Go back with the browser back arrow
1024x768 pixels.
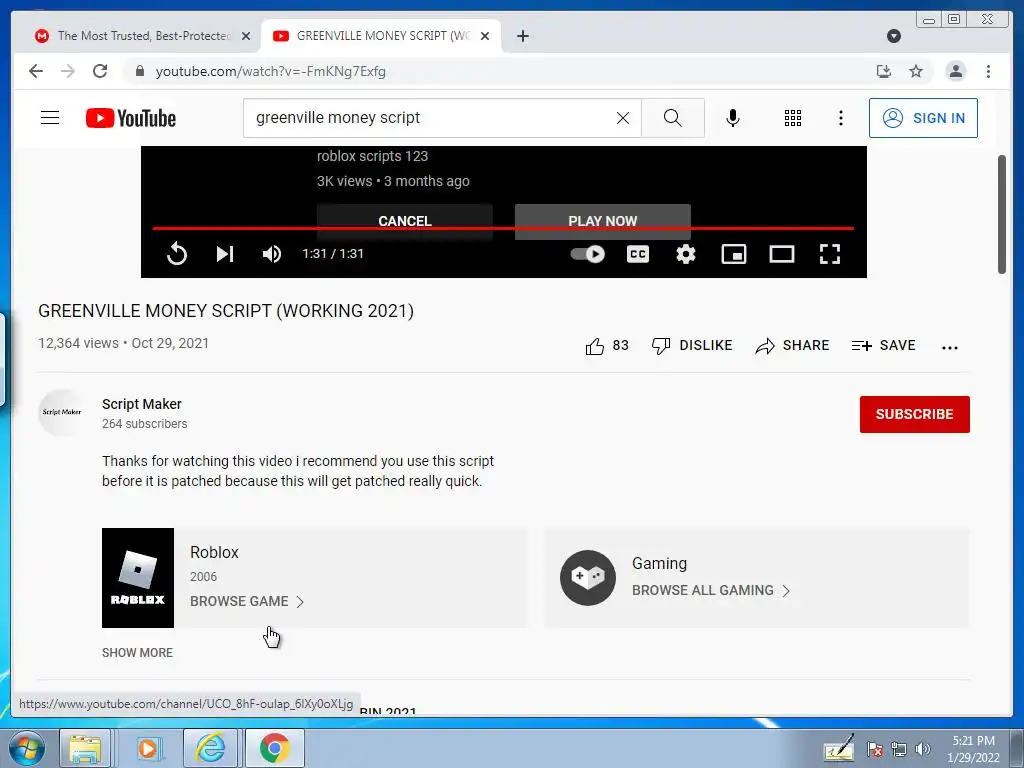(36, 71)
